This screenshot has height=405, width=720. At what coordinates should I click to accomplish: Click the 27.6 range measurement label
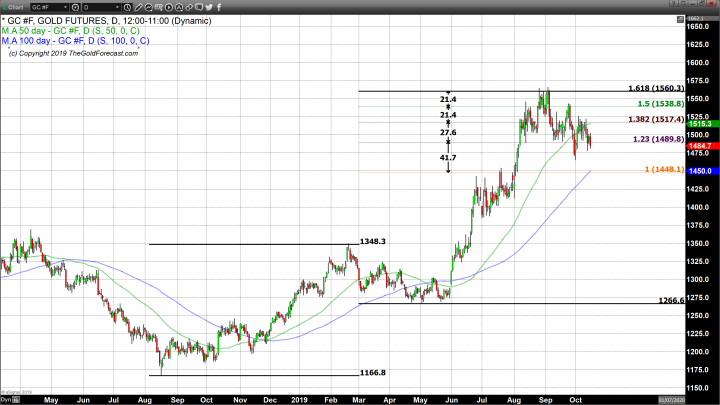coord(448,133)
